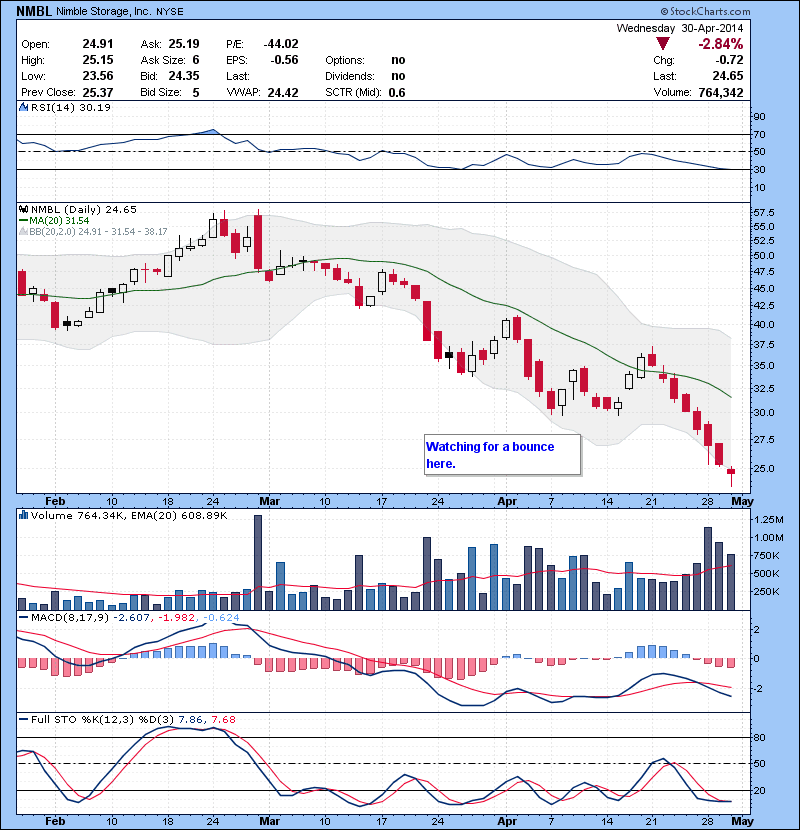800x830 pixels.
Task: Click the 70 level label on RSI axis
Action: [760, 134]
